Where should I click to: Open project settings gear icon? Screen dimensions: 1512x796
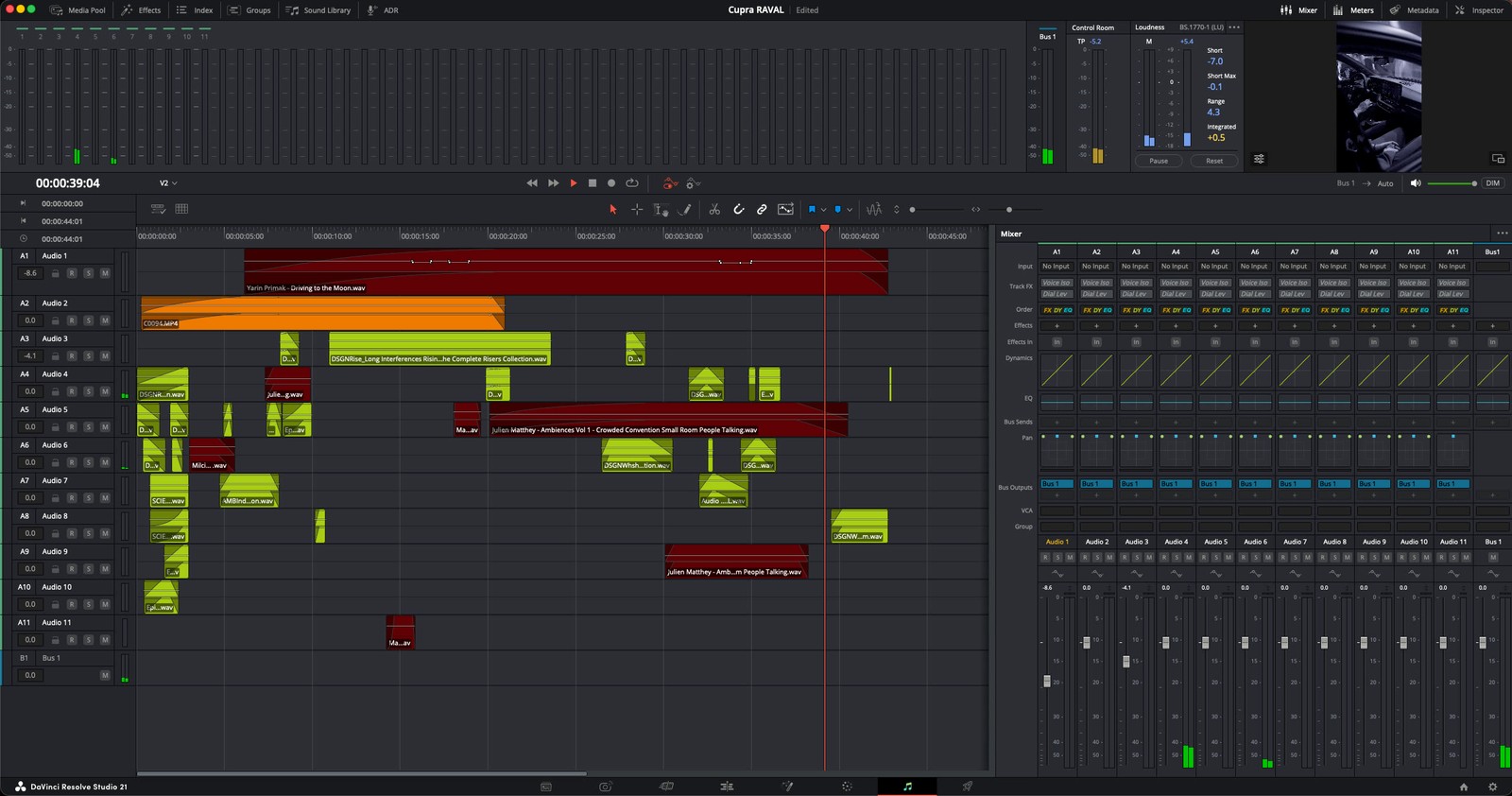coord(1493,787)
